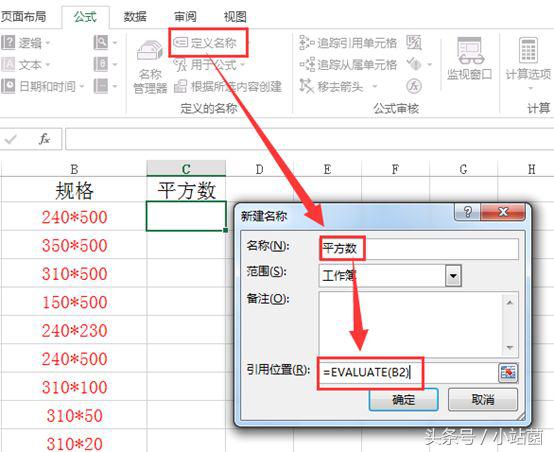
Task: Select column B header
Action: coord(74,169)
